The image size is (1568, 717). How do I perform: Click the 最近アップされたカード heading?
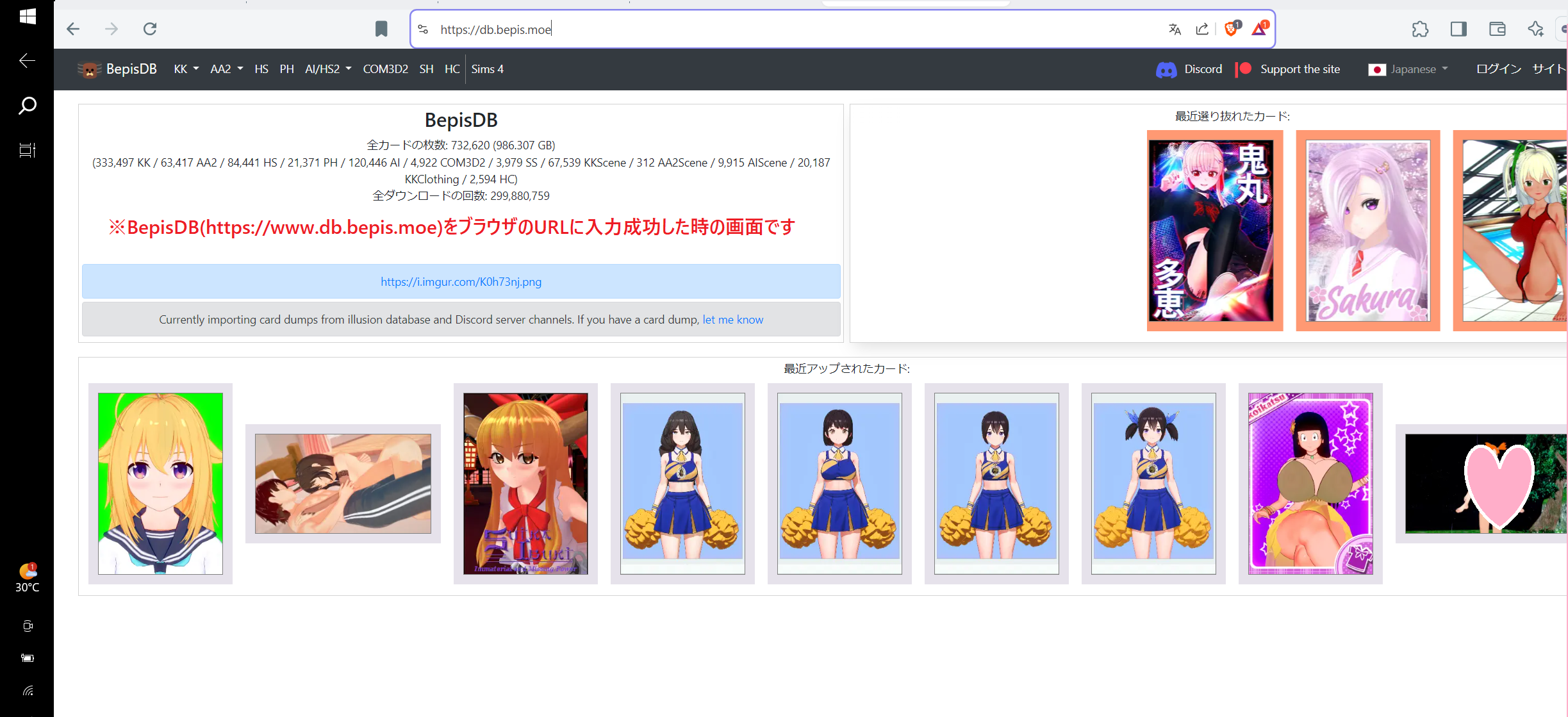pyautogui.click(x=846, y=368)
